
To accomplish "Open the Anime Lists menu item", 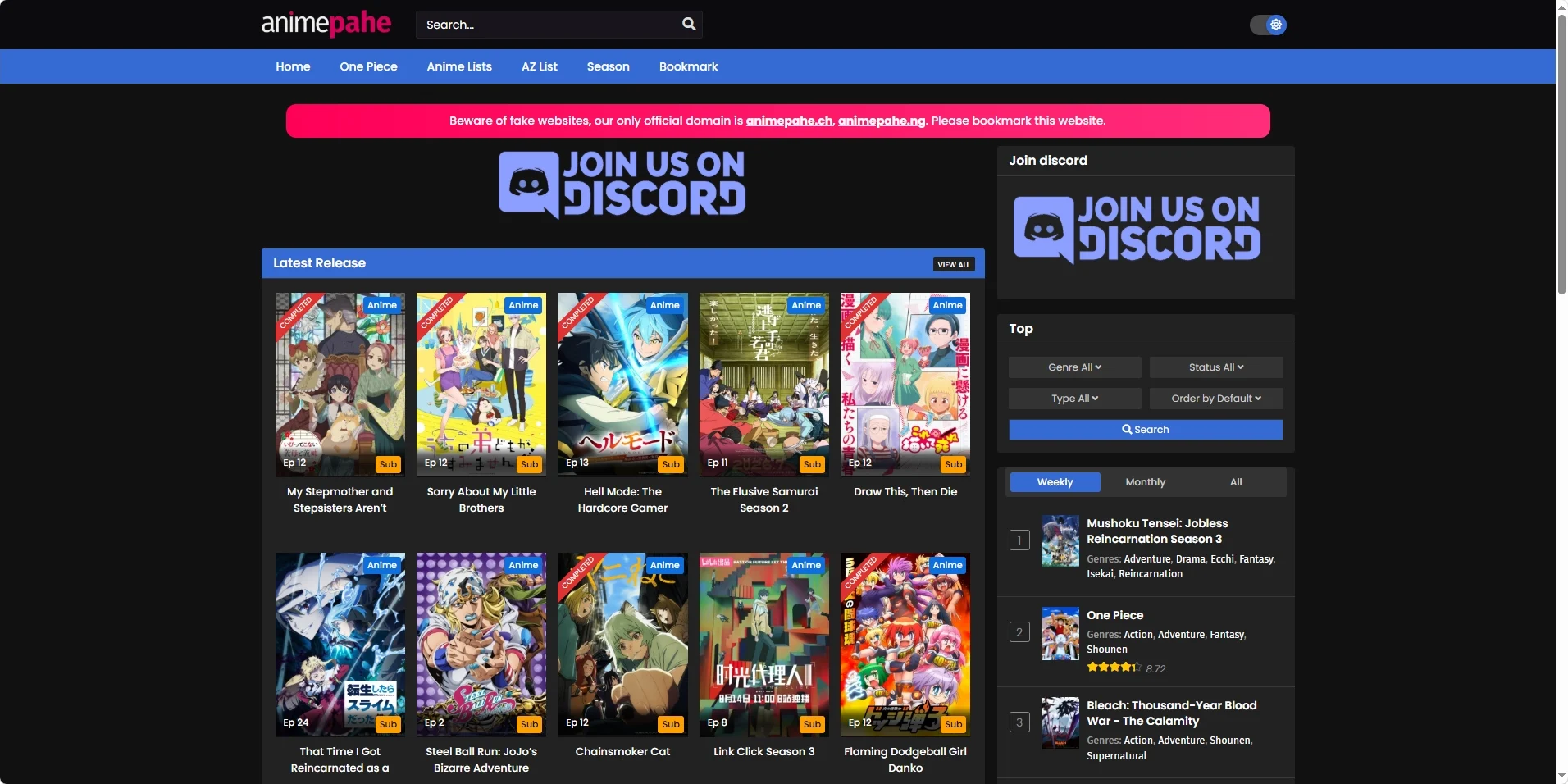I will [459, 66].
